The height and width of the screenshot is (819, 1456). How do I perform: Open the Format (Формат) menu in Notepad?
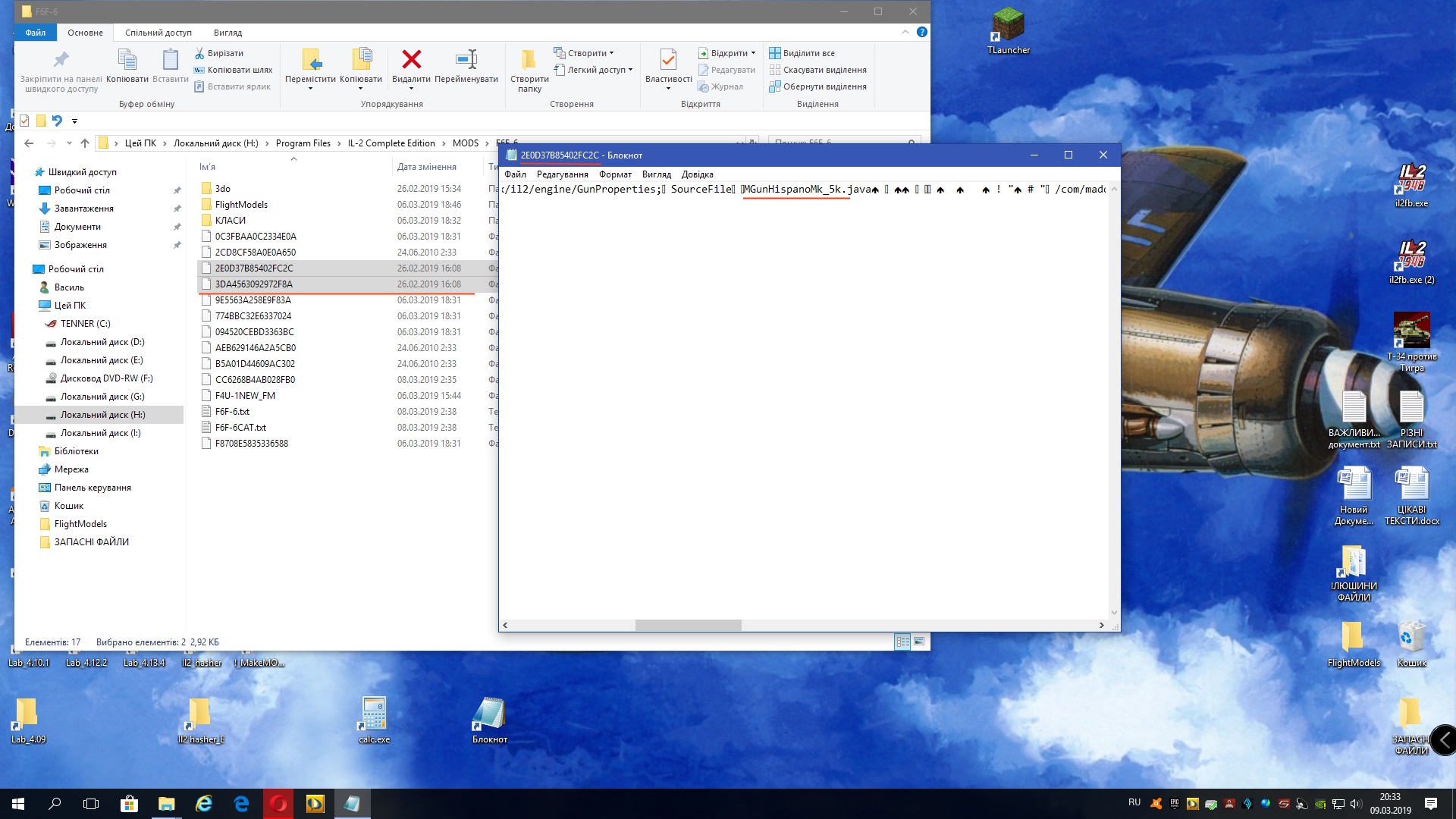point(614,174)
